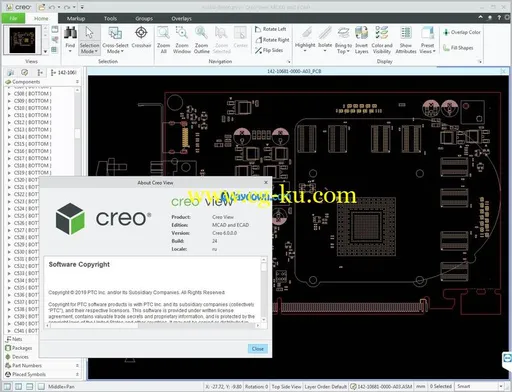
Task: Select the PCB view thumbnail
Action: 22,40
